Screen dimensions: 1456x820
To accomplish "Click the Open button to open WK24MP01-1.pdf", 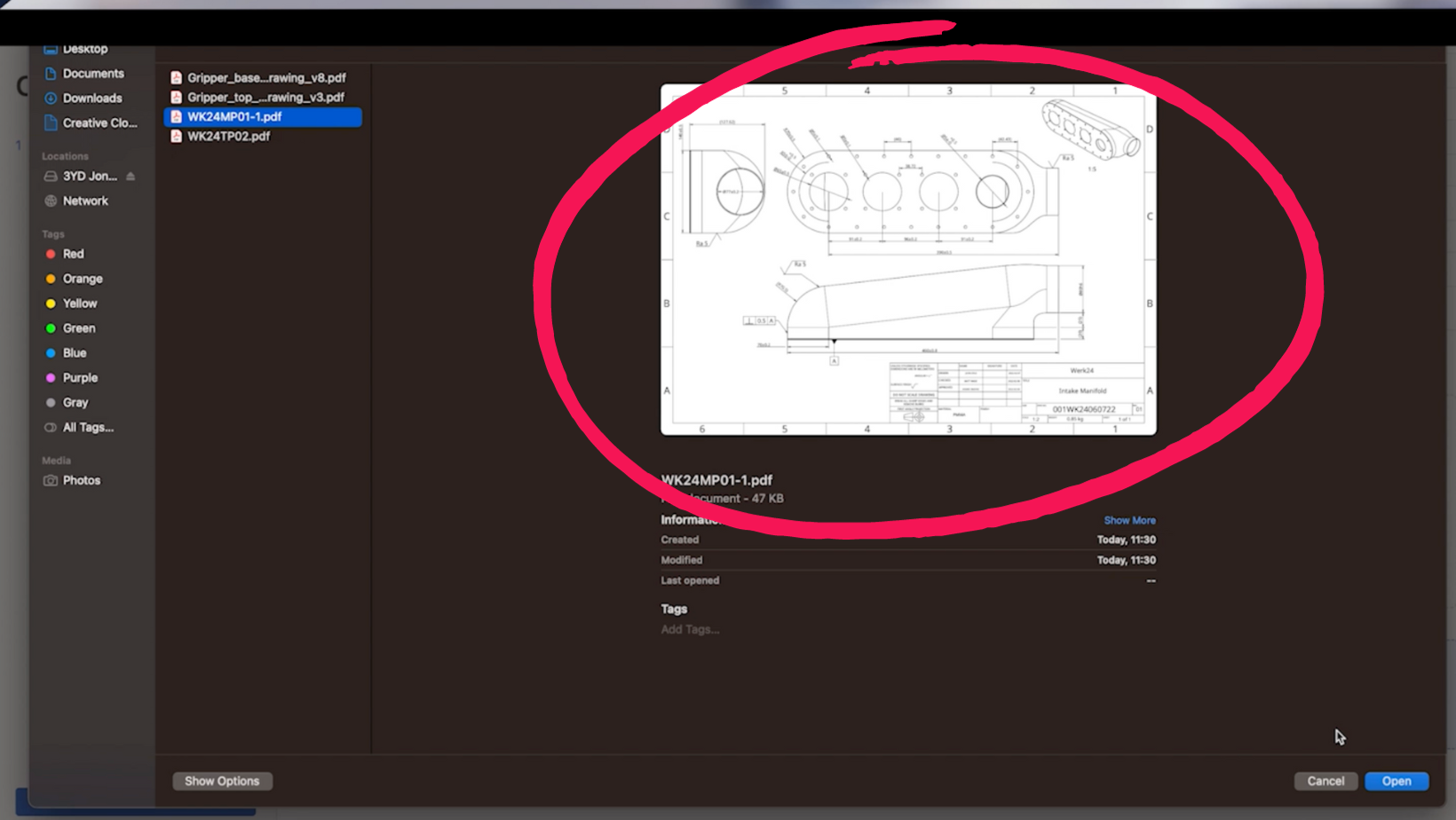I will pos(1396,781).
